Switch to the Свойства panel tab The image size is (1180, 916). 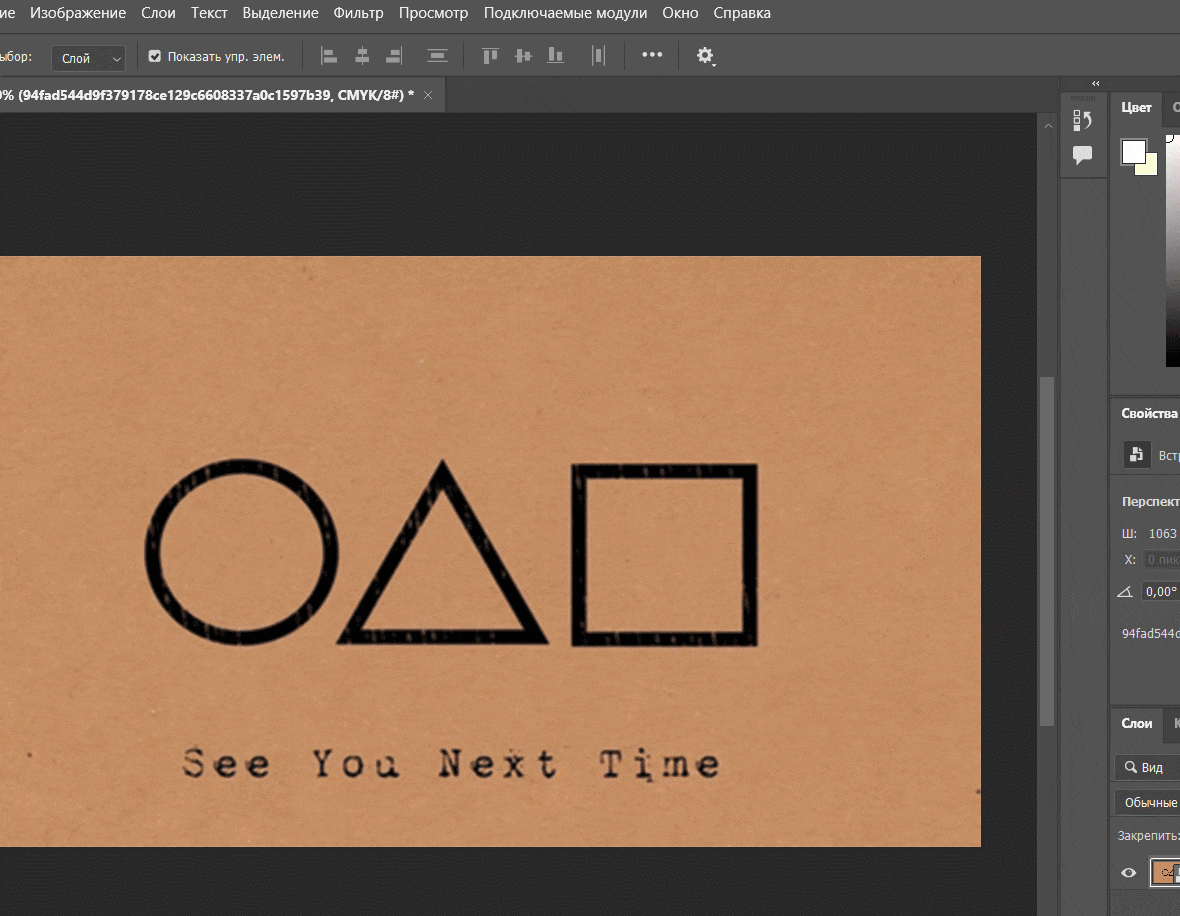click(x=1148, y=413)
